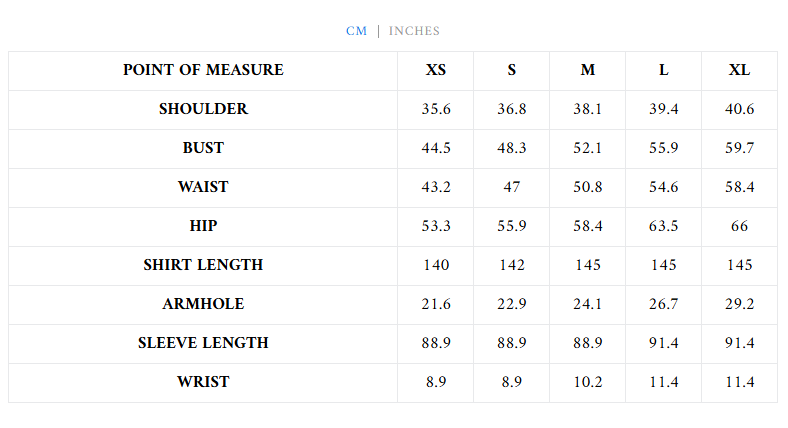Click the WRIST row label
788x428 pixels.
(x=203, y=382)
